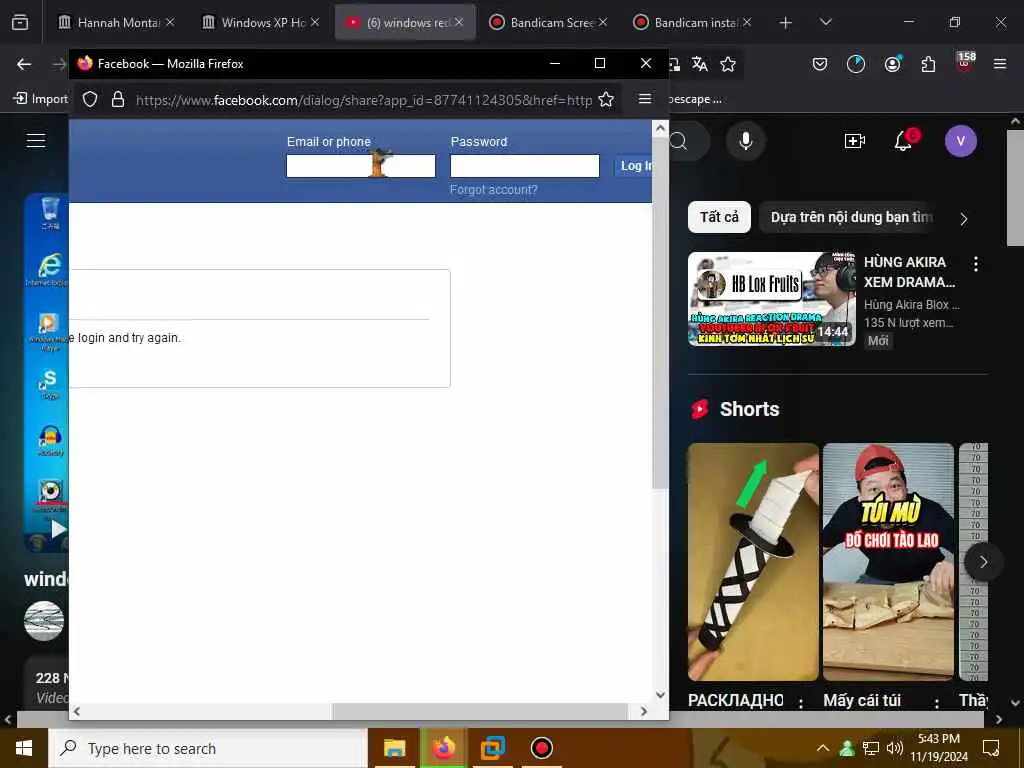This screenshot has height=768, width=1024.
Task: Open the Firefox account icon
Action: click(892, 63)
